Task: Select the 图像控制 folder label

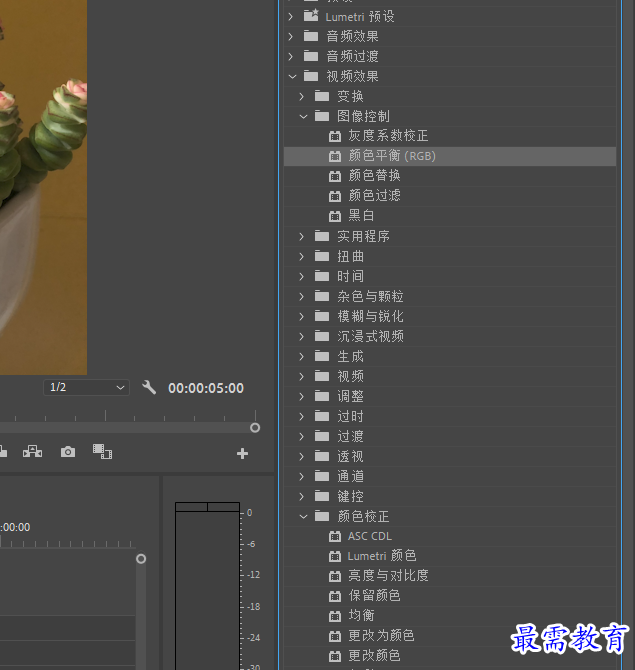Action: (363, 116)
